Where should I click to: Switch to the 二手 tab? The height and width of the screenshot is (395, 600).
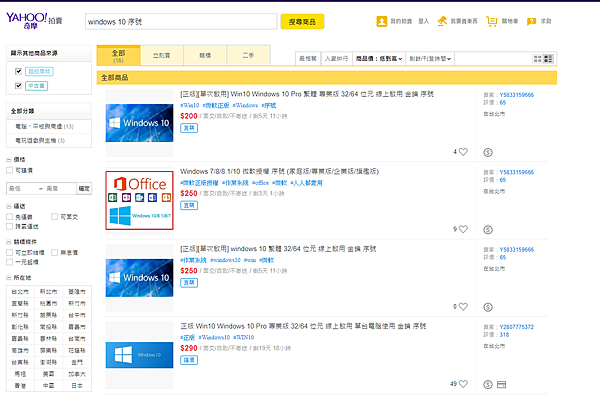click(249, 55)
